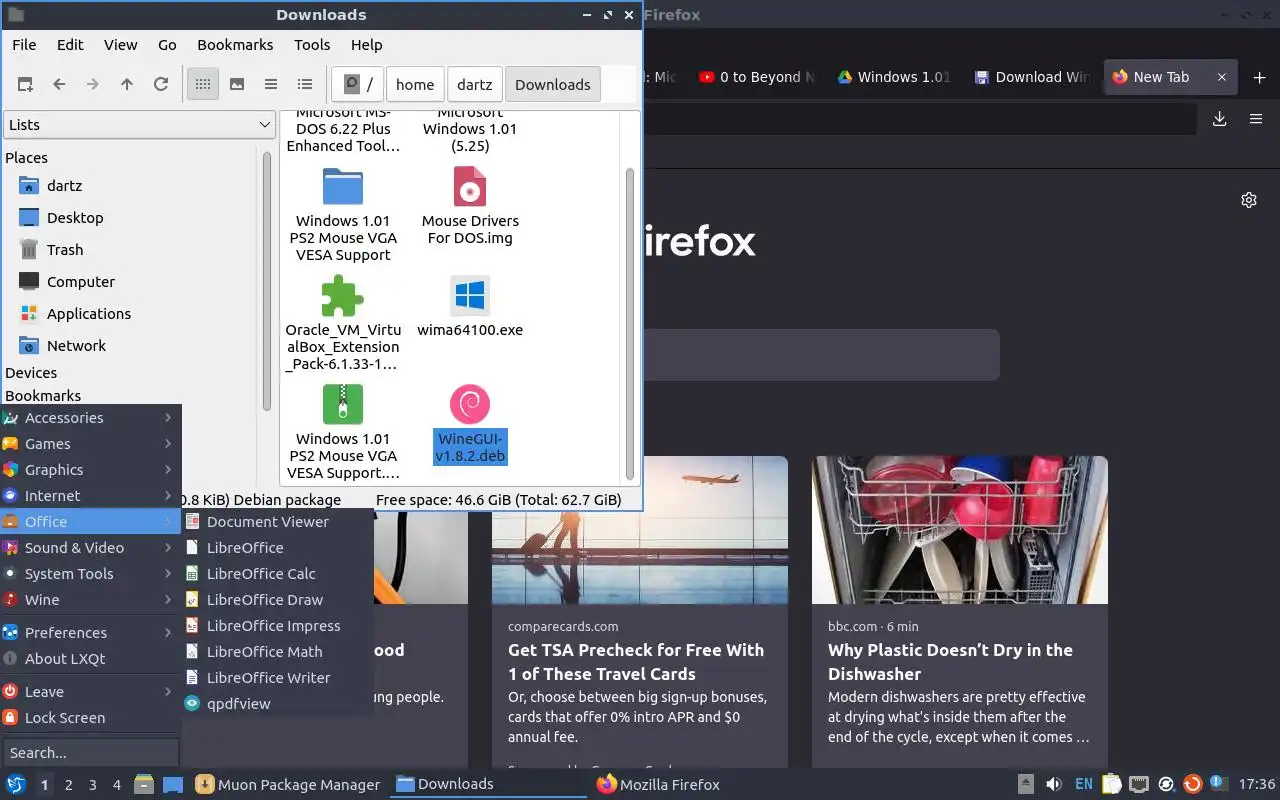Expand the Preferences submenu
Screen dimensions: 1280x800
point(90,633)
